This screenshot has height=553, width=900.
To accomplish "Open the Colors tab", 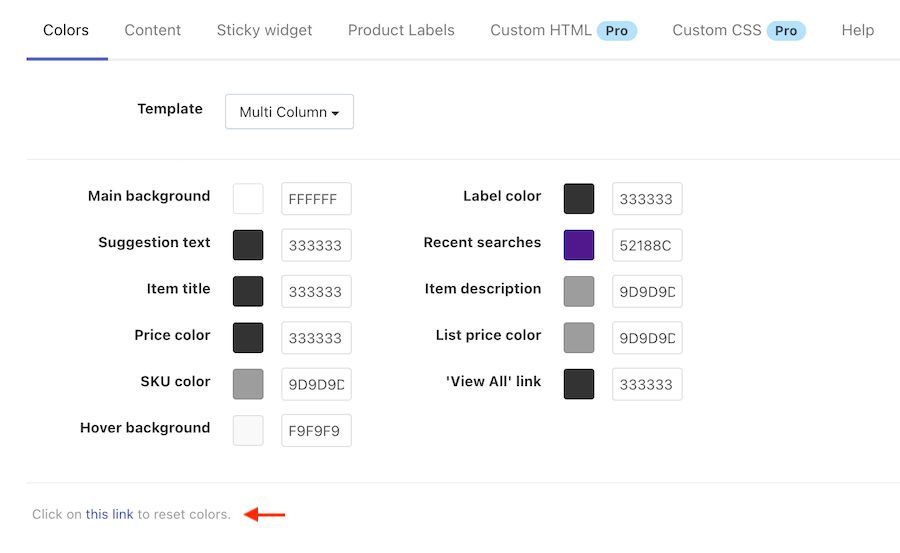I will [66, 30].
